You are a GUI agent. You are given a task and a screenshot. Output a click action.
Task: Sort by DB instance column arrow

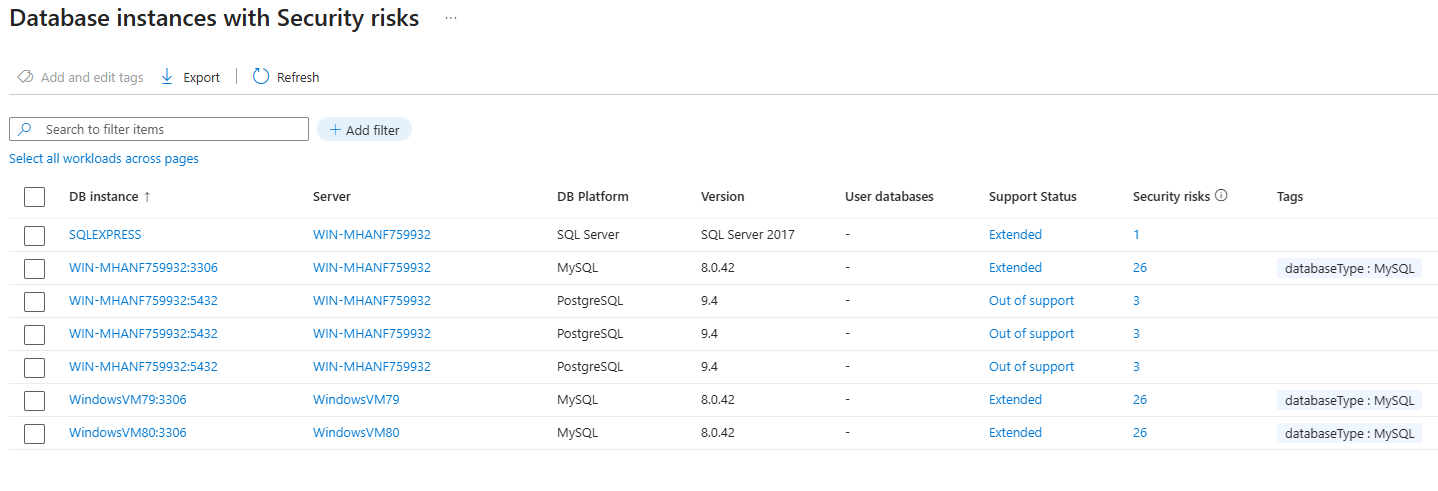pyautogui.click(x=148, y=197)
